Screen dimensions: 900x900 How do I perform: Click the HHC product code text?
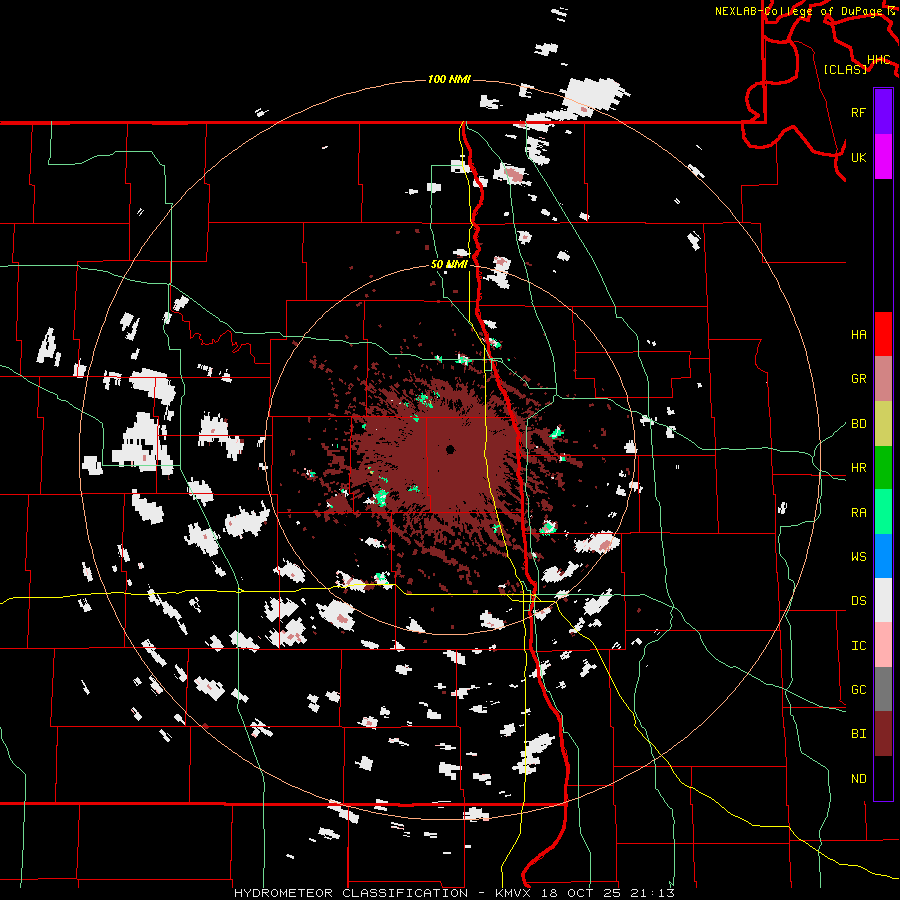[x=878, y=59]
